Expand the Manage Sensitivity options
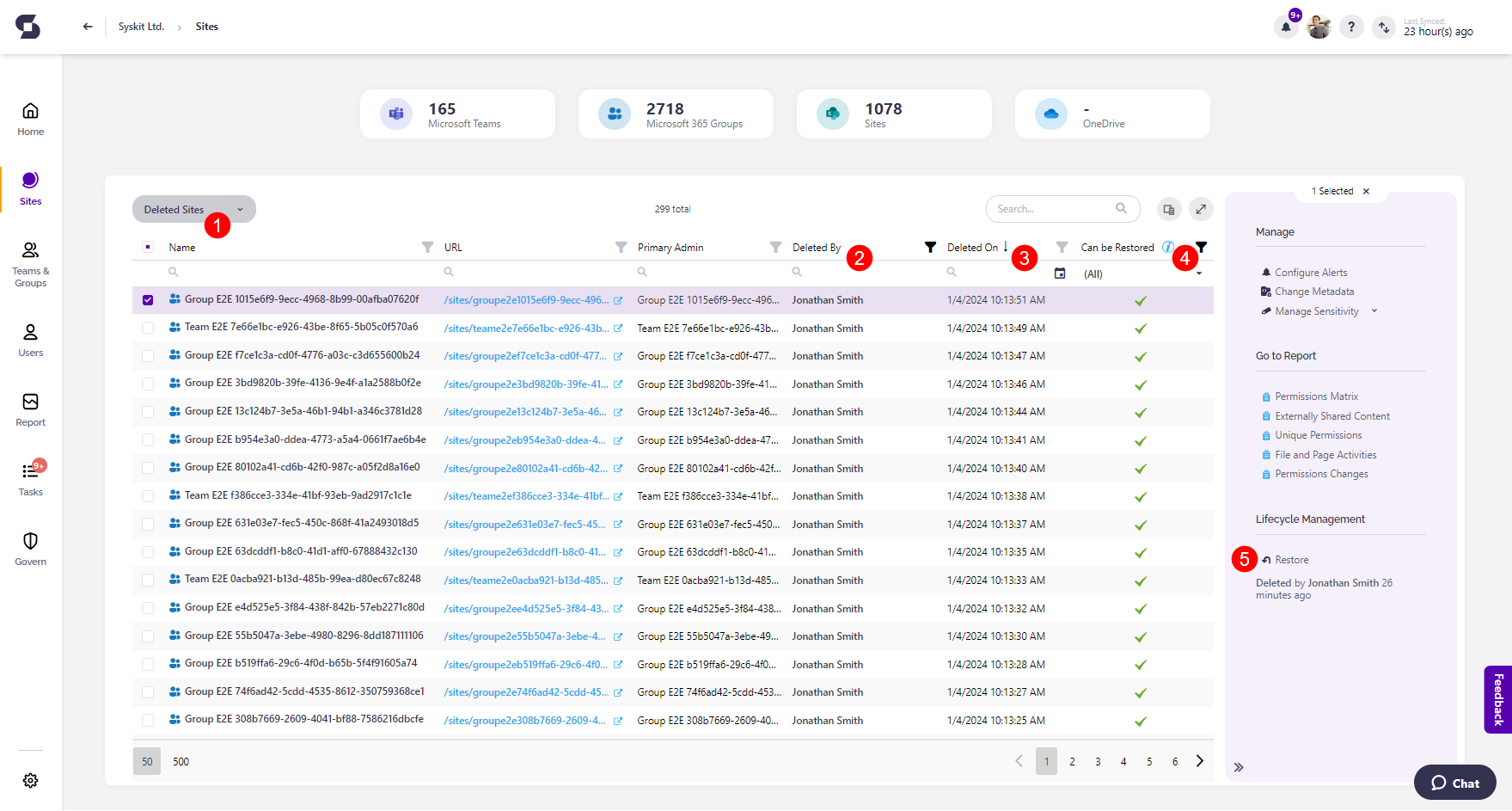 coord(1374,310)
